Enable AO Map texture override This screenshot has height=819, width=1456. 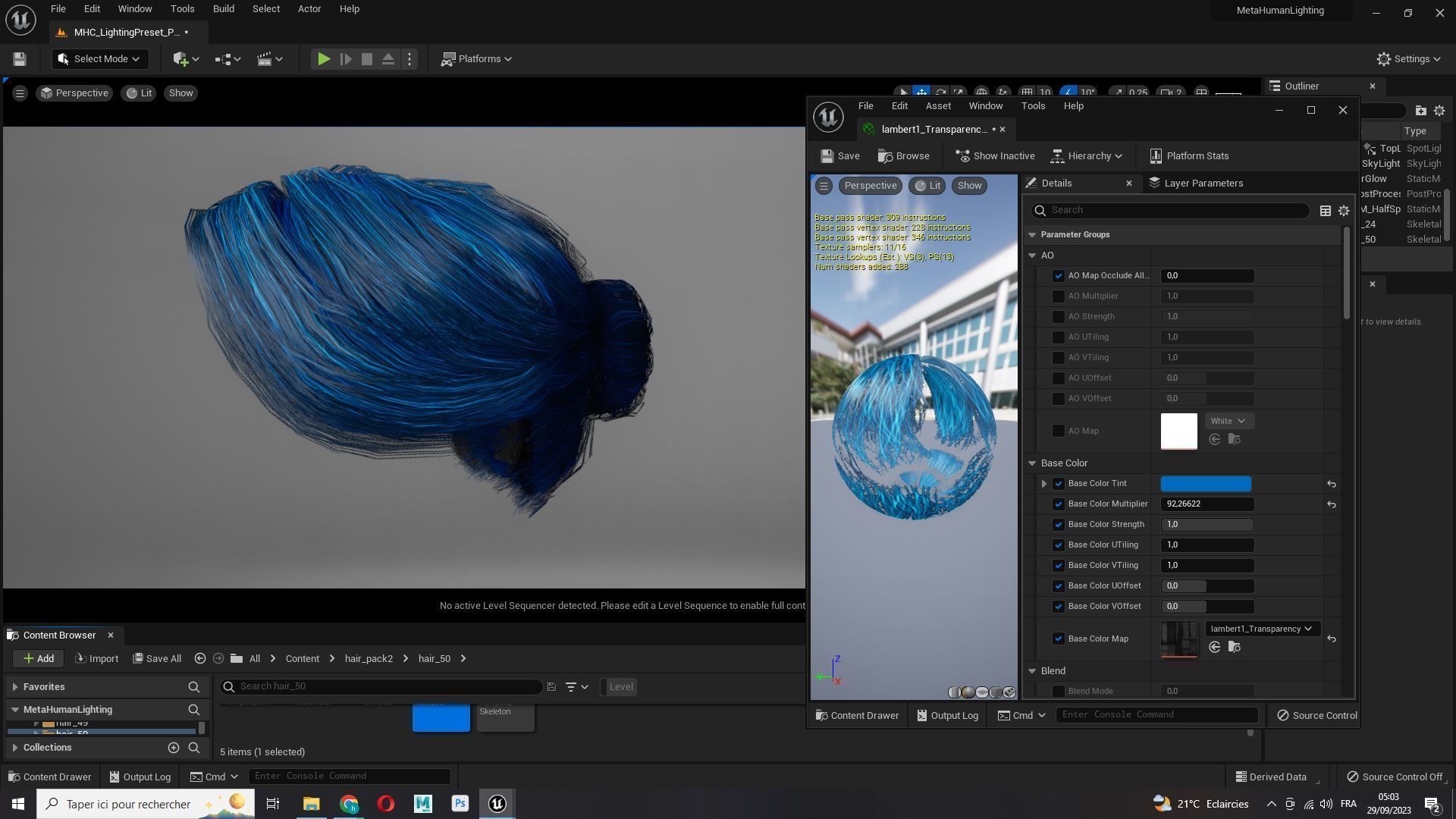click(1059, 431)
